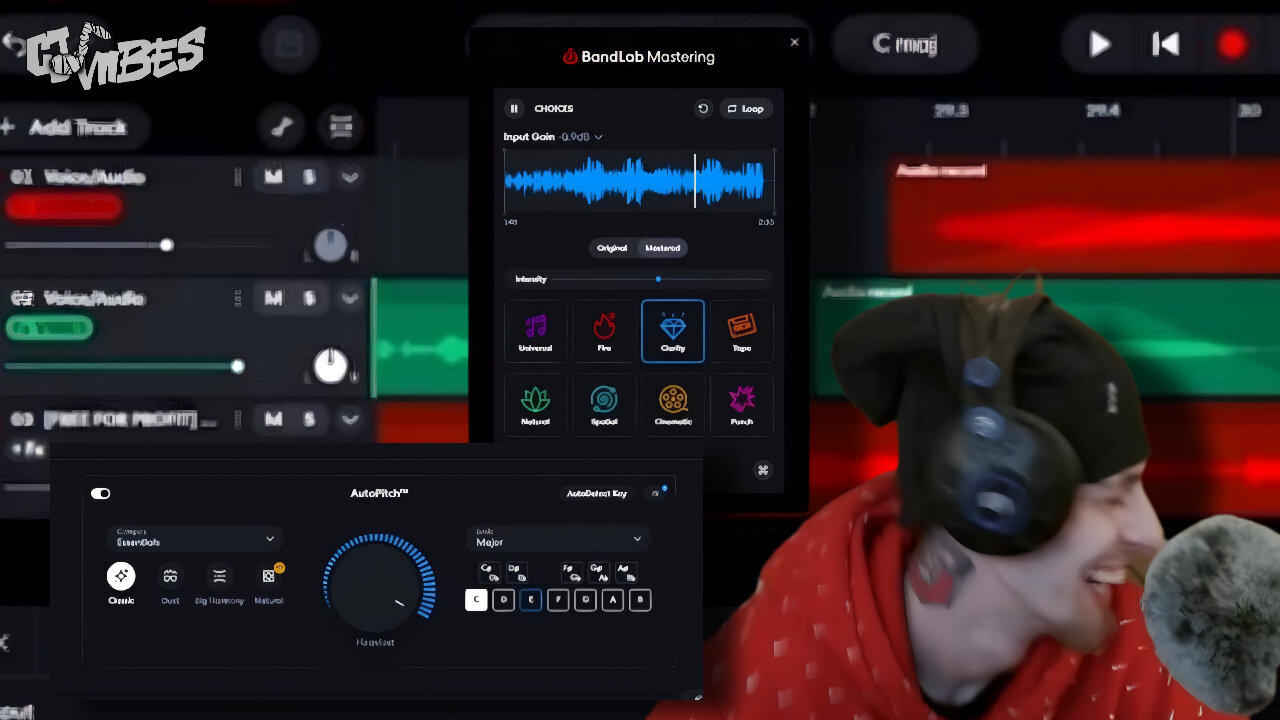Select the Classic AutoPitch effect

pos(121,583)
